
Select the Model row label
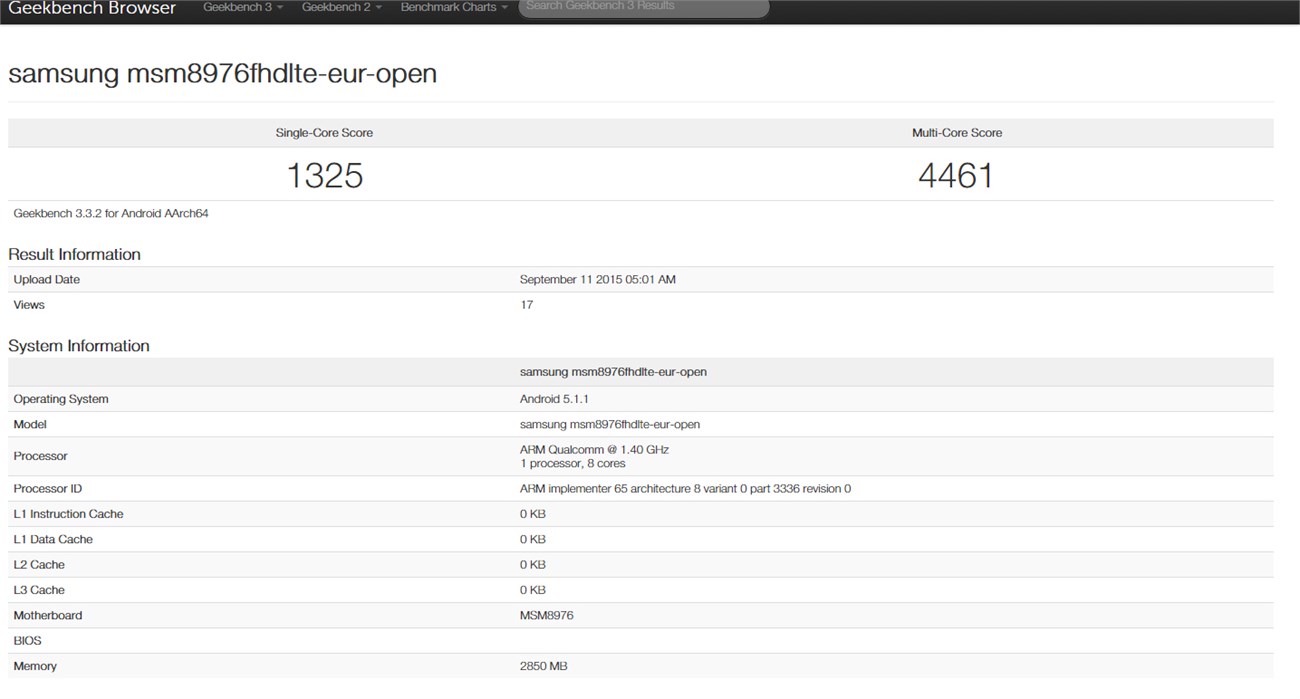point(30,424)
